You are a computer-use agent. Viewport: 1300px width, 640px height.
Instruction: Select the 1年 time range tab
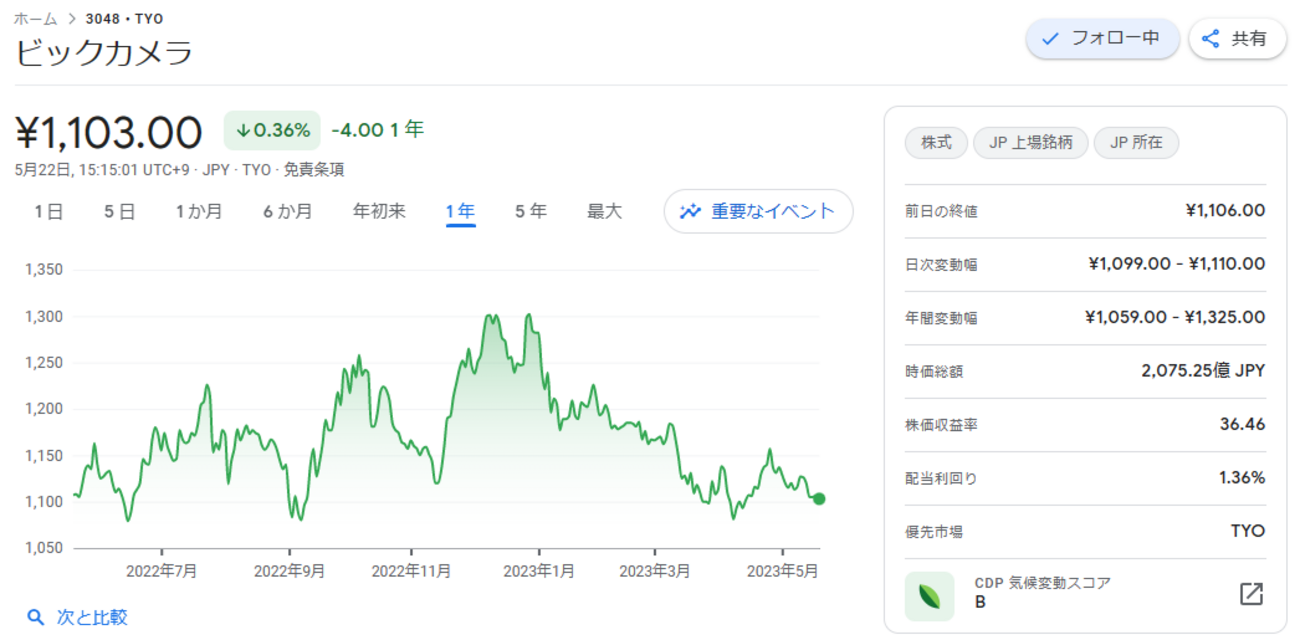tap(460, 211)
